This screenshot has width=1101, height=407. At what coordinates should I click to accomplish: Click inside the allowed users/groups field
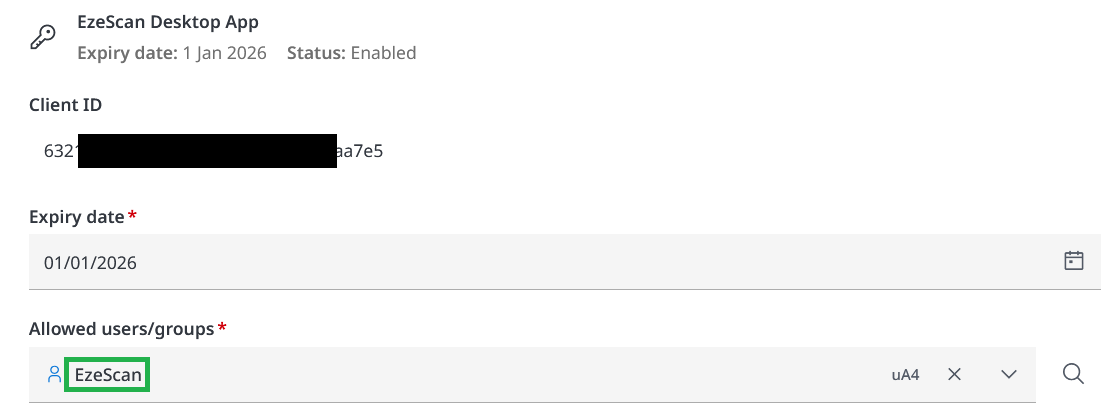tap(500, 375)
